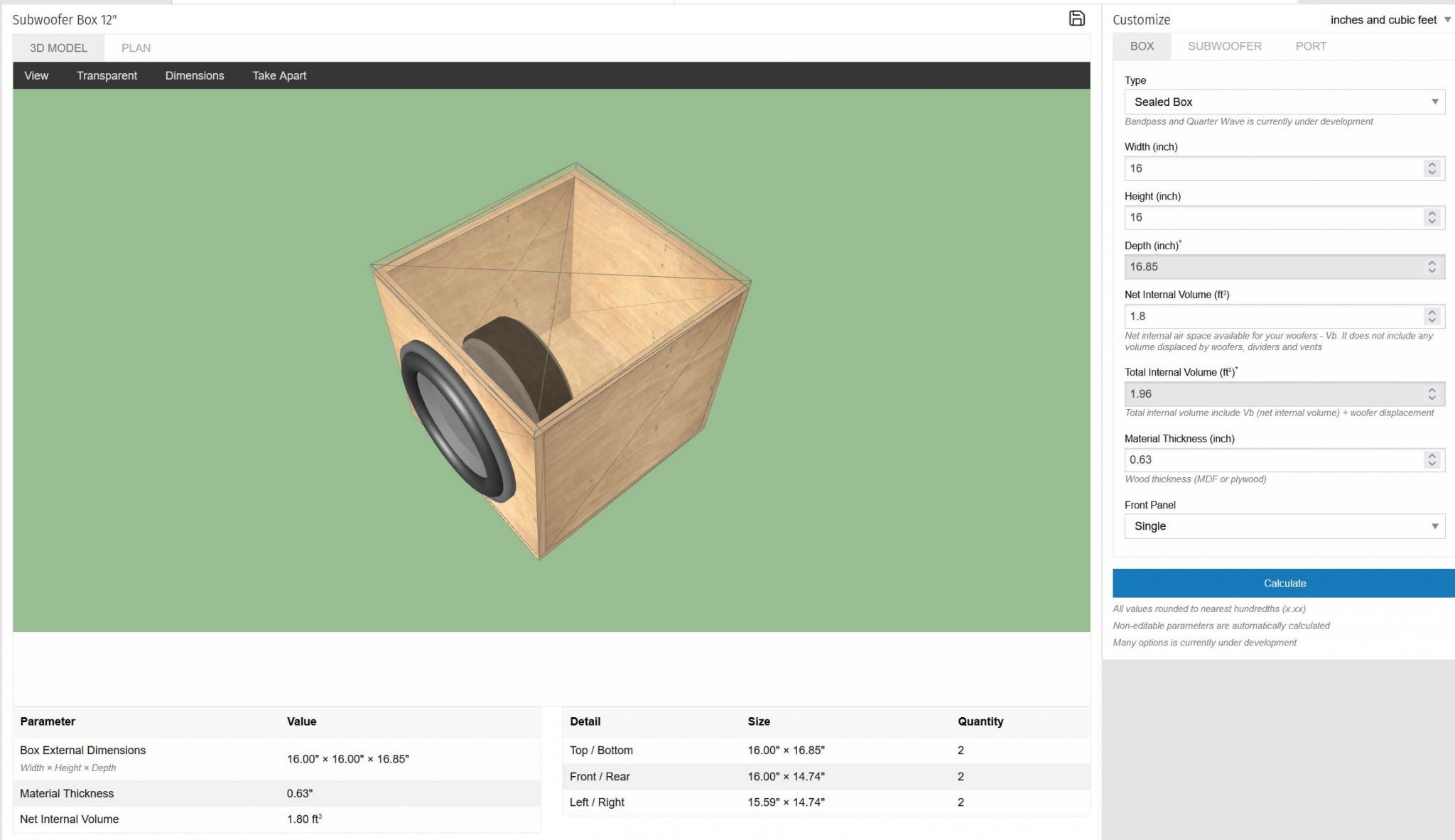1455x840 pixels.
Task: Click the 16.00" × 16.00" × 16.85" value
Action: point(348,759)
